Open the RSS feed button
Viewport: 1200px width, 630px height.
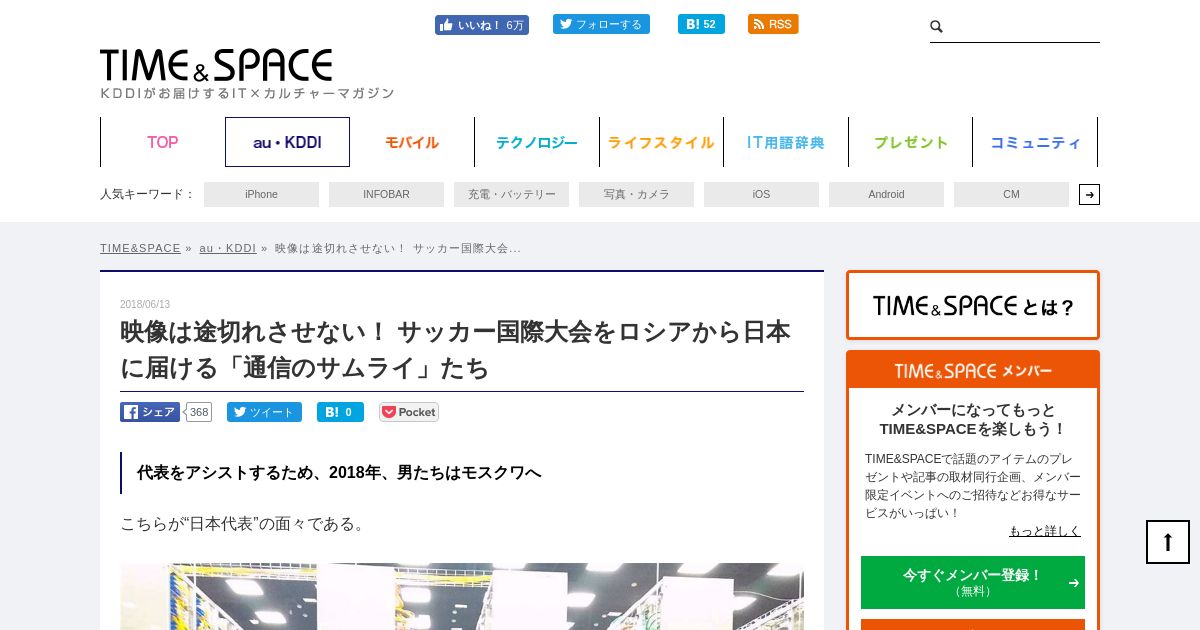[x=773, y=24]
